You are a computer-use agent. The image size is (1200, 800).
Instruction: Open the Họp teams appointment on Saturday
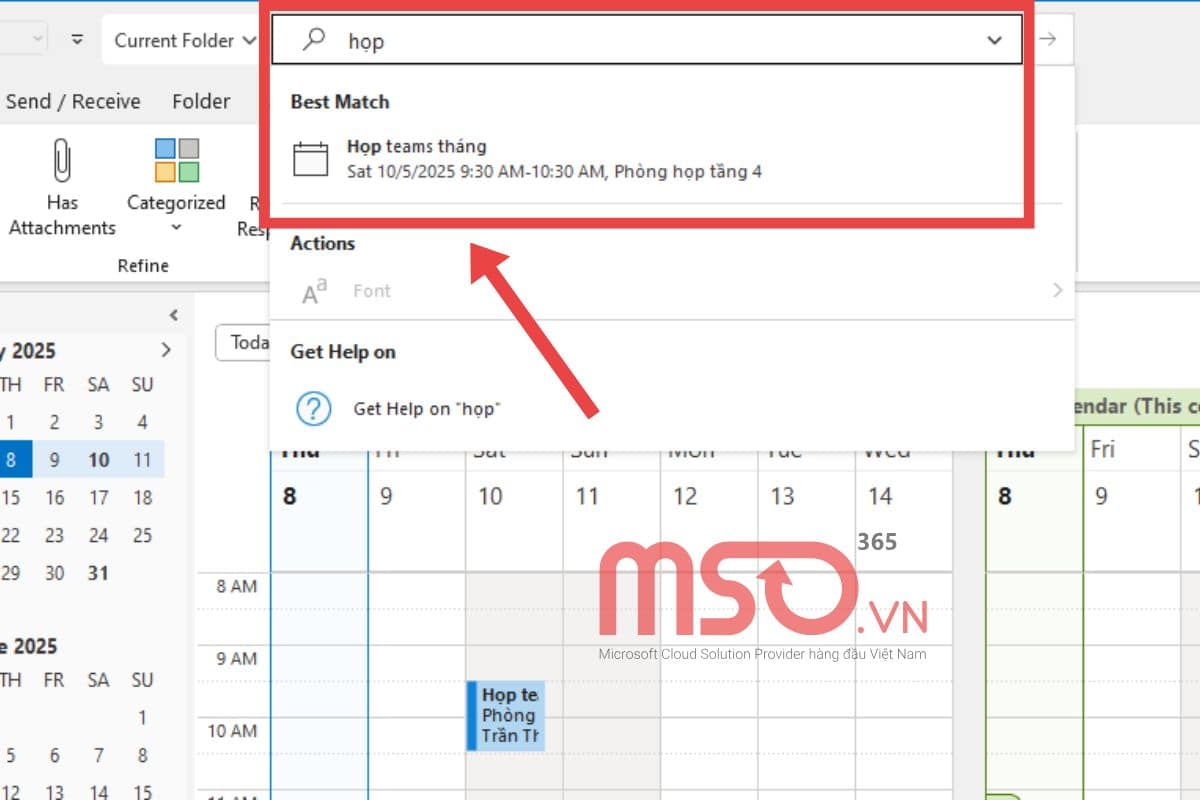coord(506,715)
